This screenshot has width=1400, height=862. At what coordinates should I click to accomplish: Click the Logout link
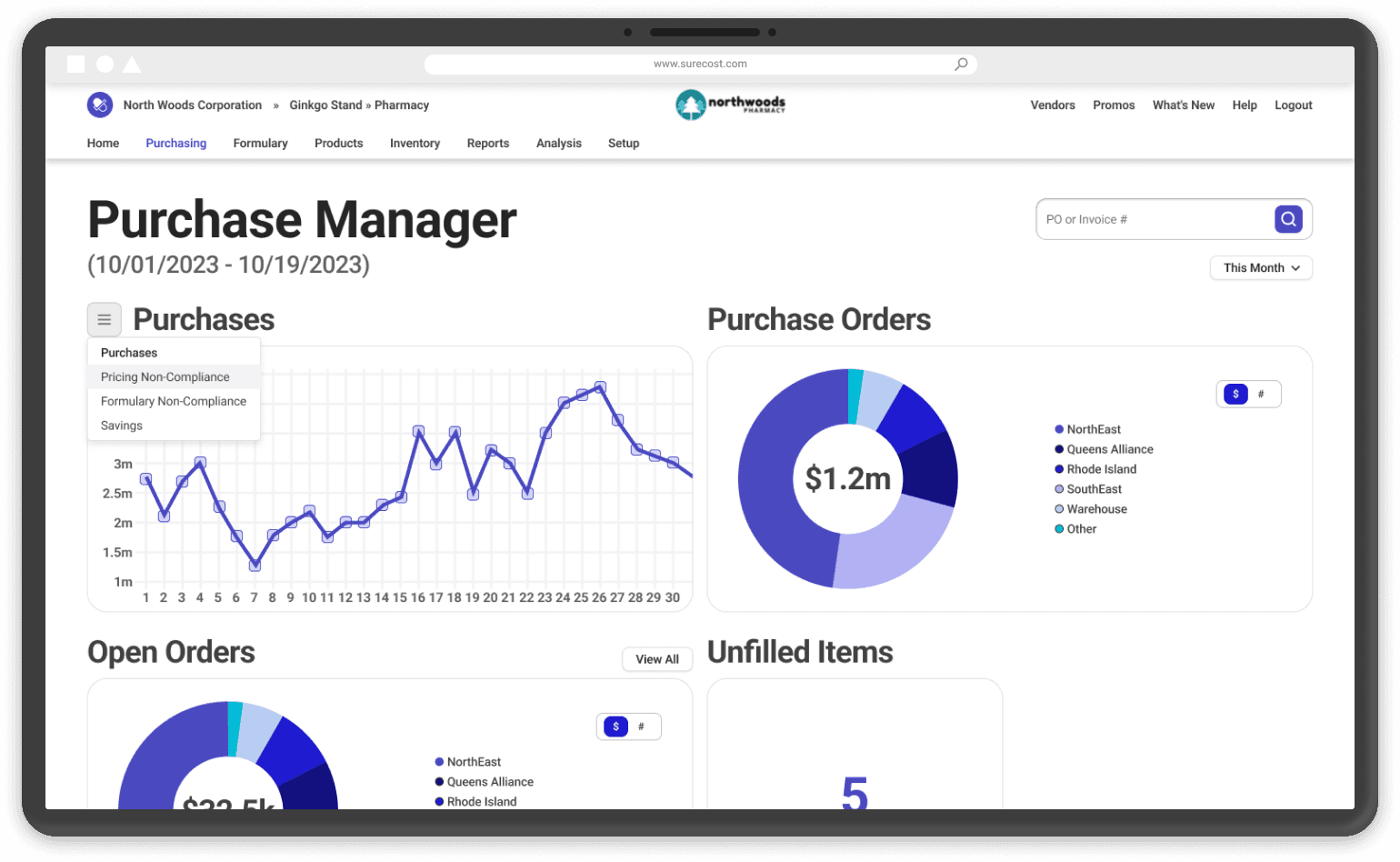point(1294,105)
